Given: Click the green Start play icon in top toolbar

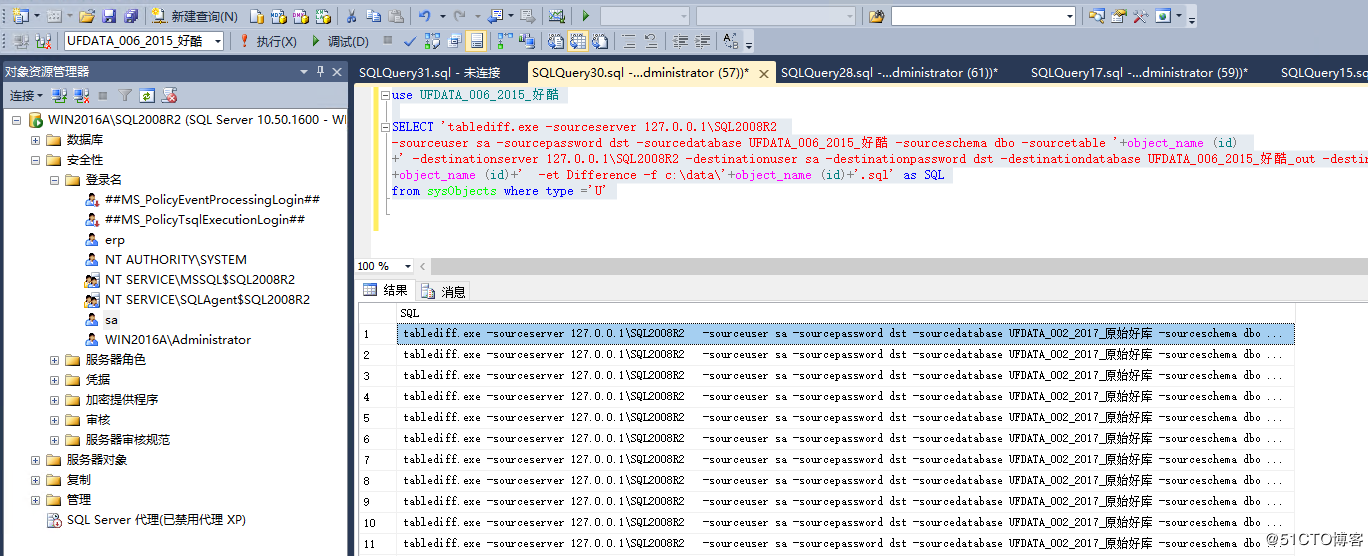Looking at the screenshot, I should coord(586,16).
